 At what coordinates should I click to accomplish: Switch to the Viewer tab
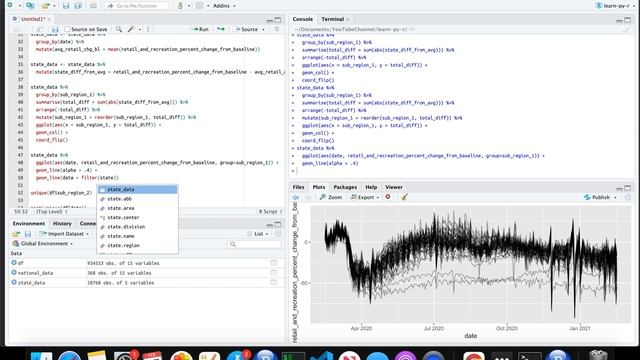point(394,187)
